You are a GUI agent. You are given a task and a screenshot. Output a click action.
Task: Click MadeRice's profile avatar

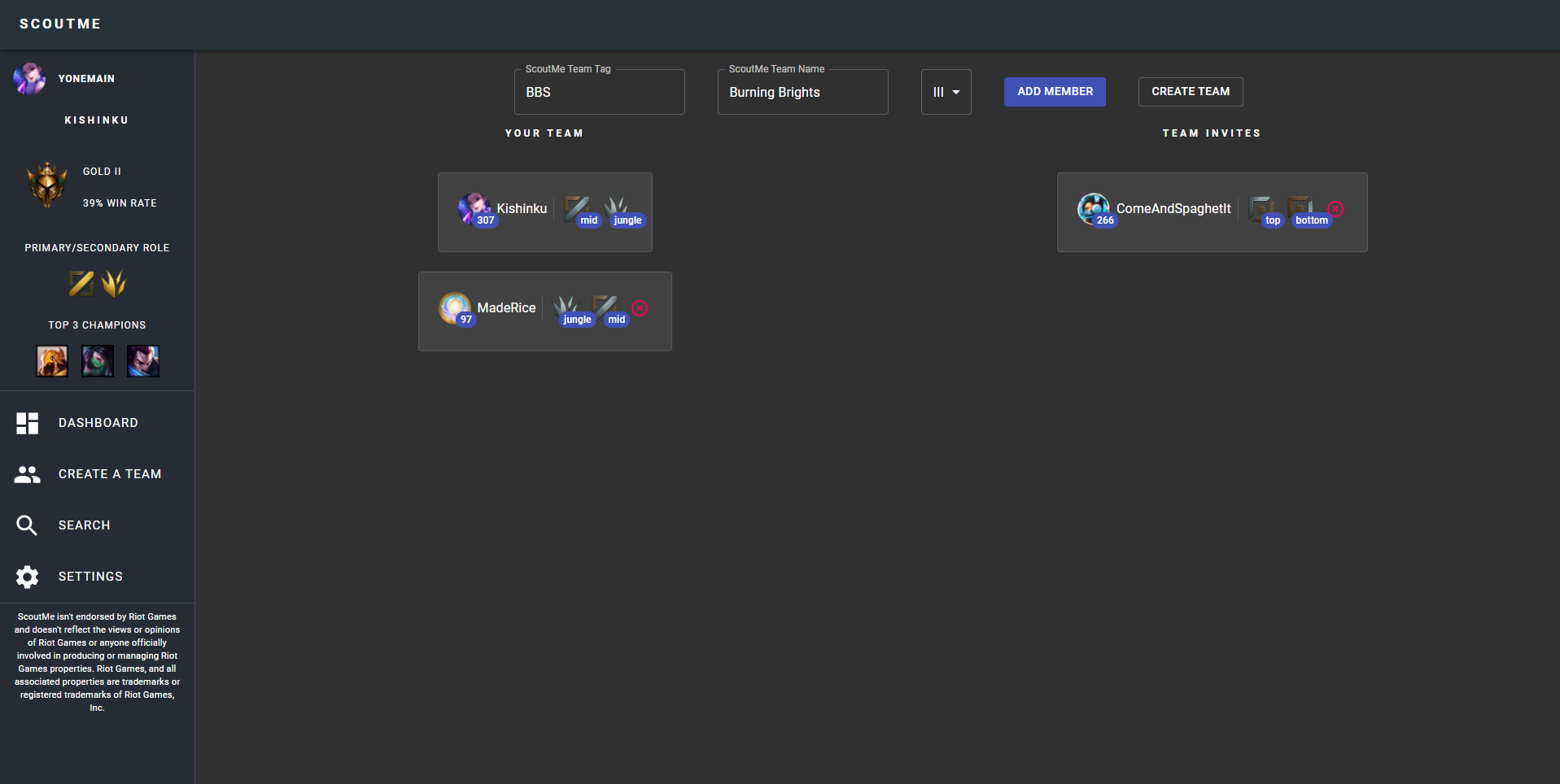[455, 307]
